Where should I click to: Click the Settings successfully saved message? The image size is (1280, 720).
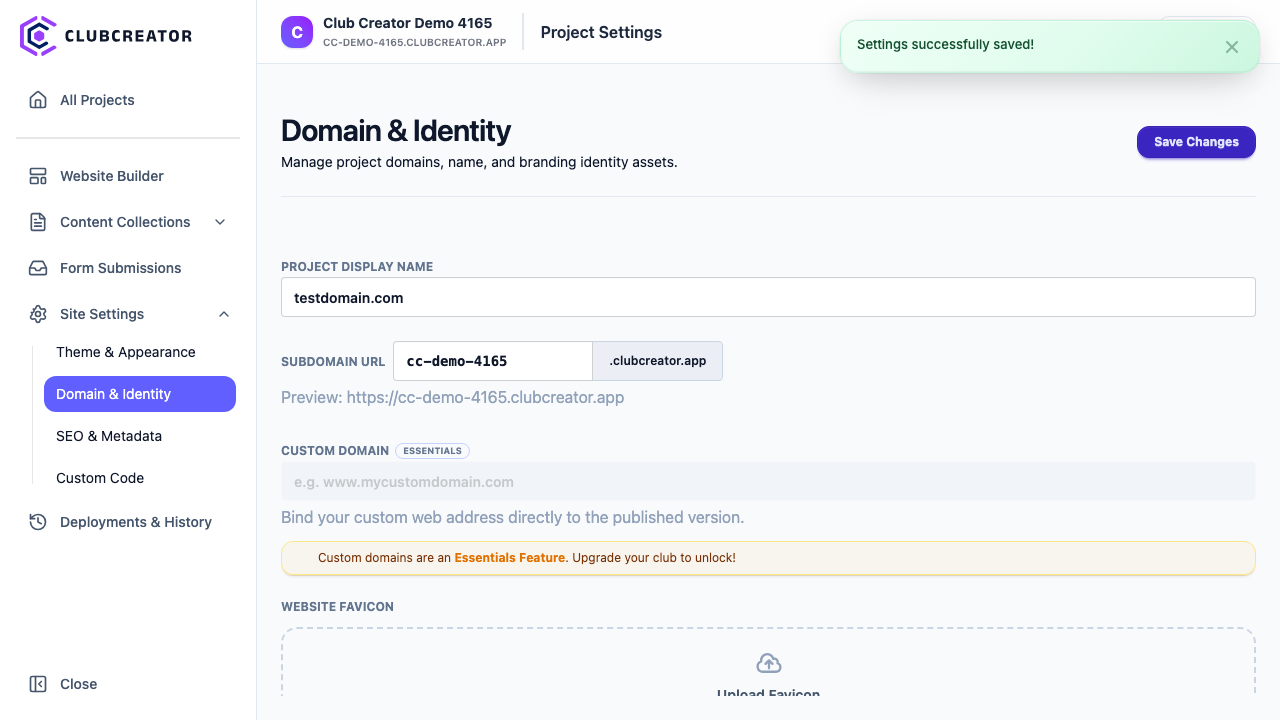(x=945, y=44)
